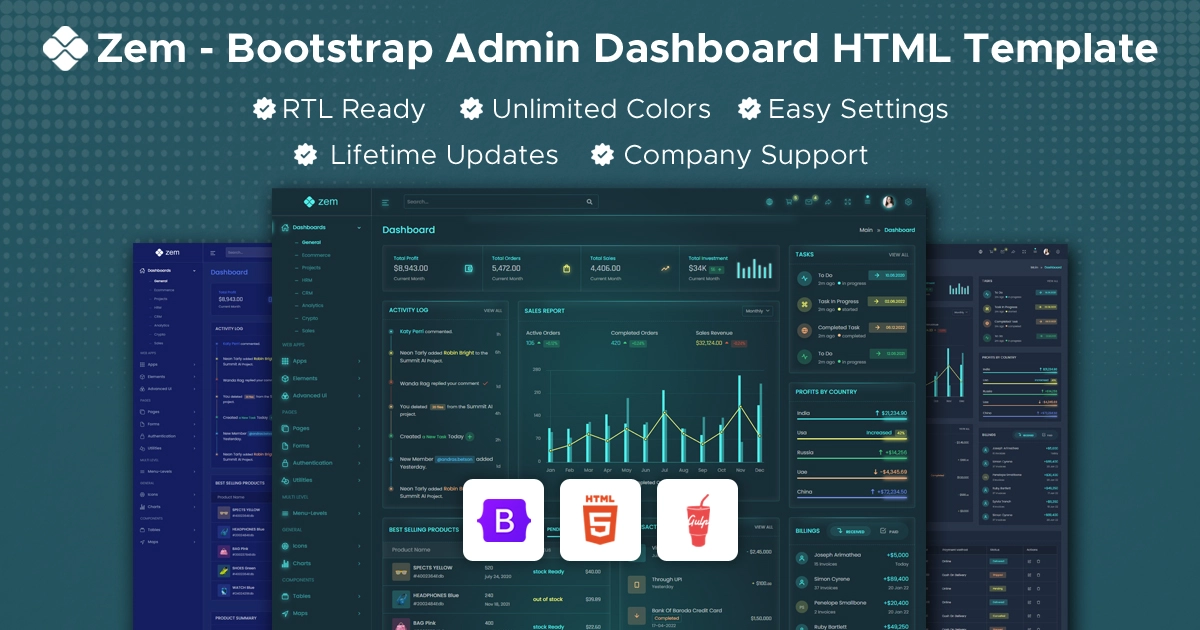
Task: Click the Authentication lock icon in center sidebar
Action: (285, 463)
